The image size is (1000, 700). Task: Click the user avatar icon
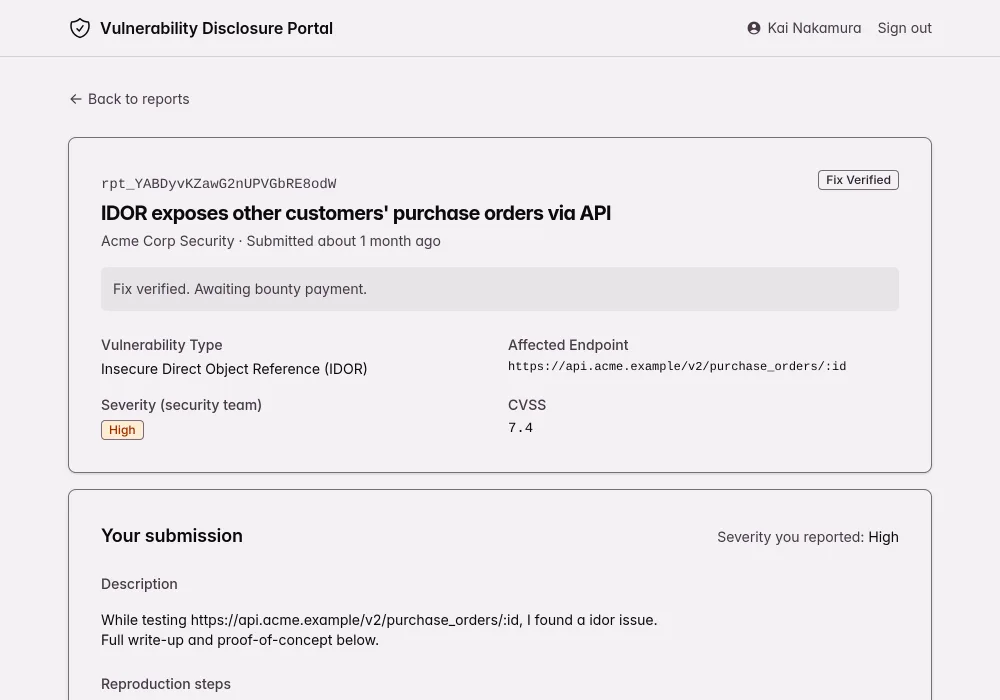(754, 28)
